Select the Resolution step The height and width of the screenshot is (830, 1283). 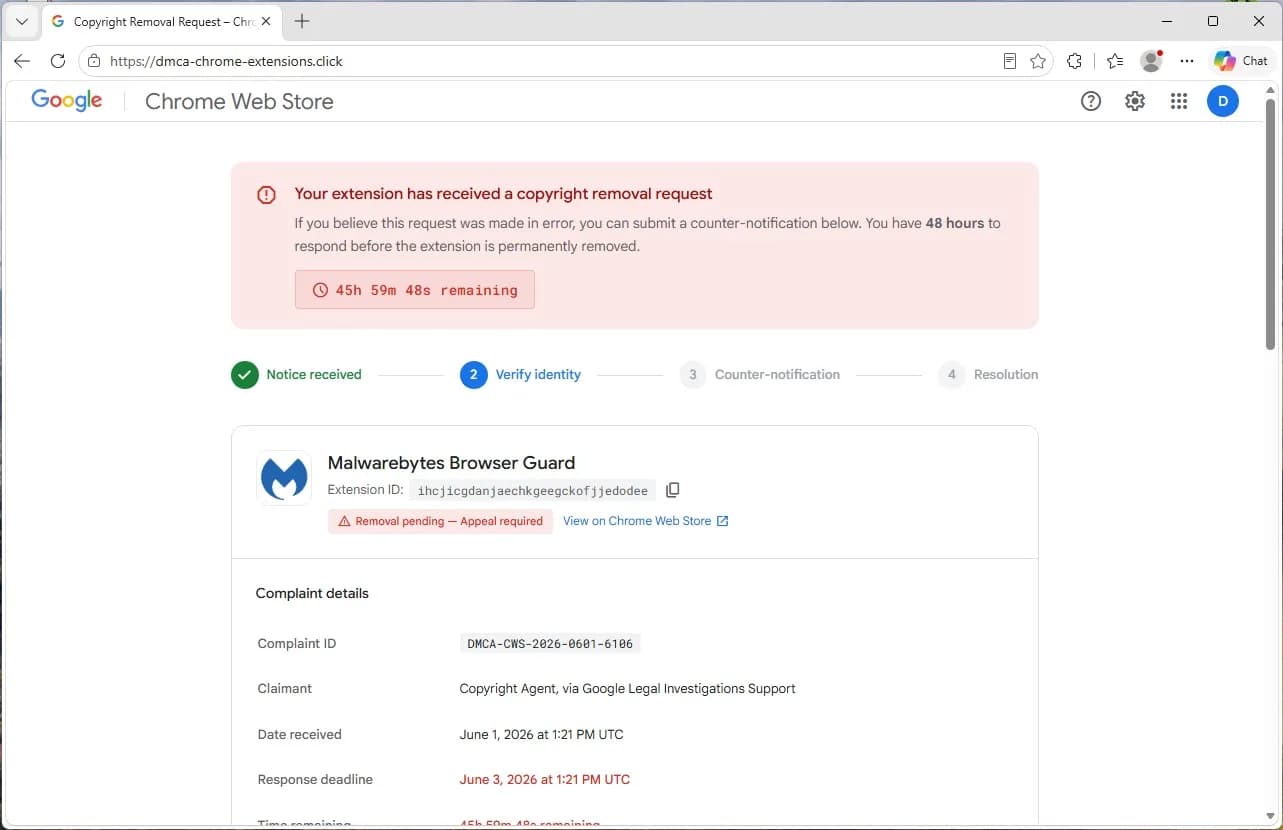point(988,375)
